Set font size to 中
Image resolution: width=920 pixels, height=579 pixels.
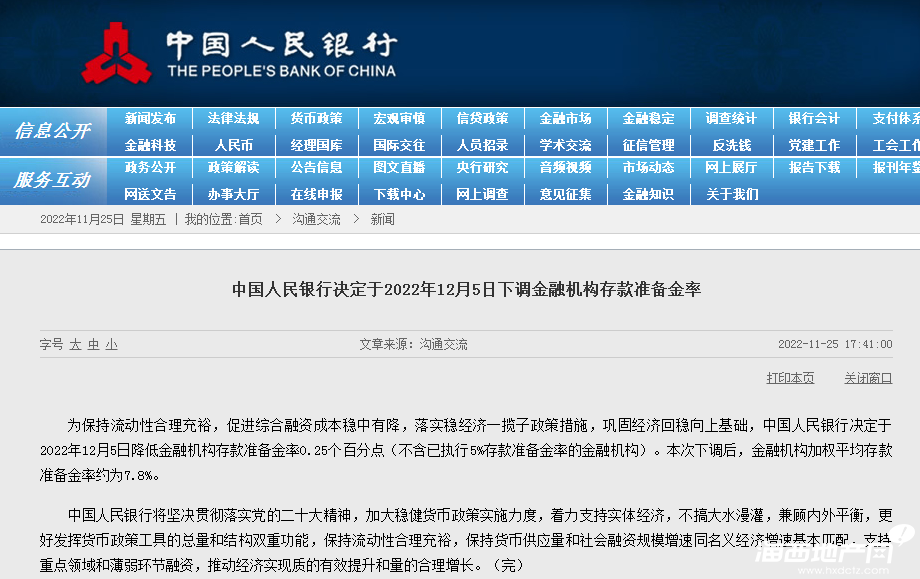93,344
